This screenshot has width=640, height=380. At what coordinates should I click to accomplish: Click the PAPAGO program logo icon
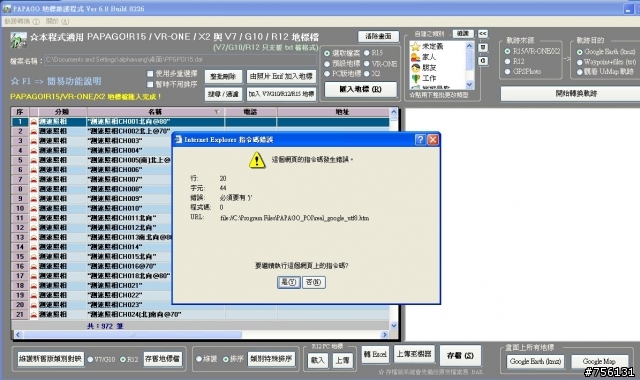point(18,40)
